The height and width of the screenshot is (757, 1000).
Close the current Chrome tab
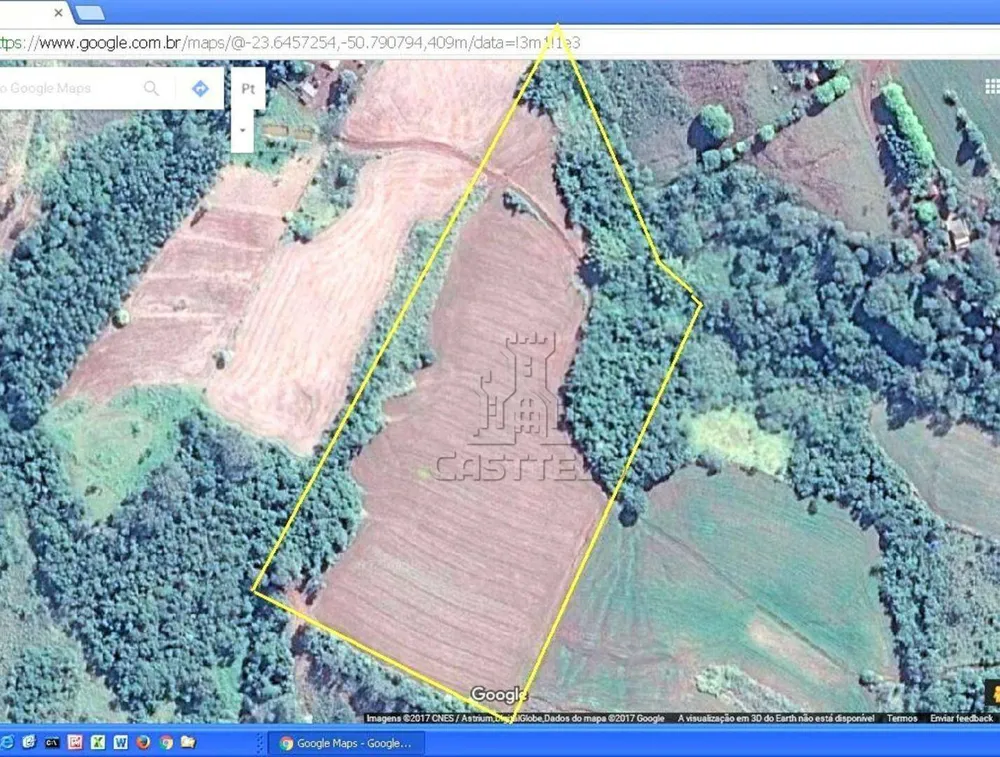click(x=58, y=12)
